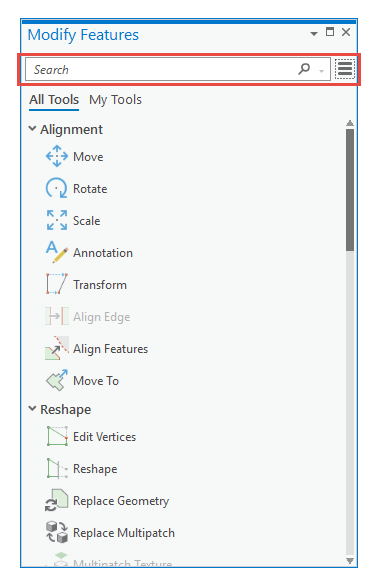The width and height of the screenshot is (375, 587).
Task: Choose the Rotate tool icon
Action: [57, 188]
